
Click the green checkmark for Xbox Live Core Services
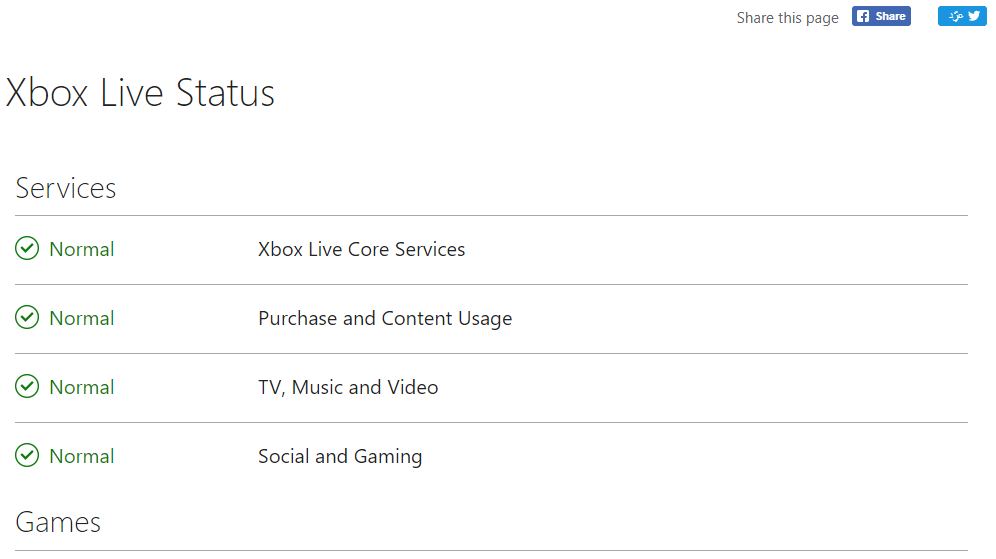click(27, 248)
